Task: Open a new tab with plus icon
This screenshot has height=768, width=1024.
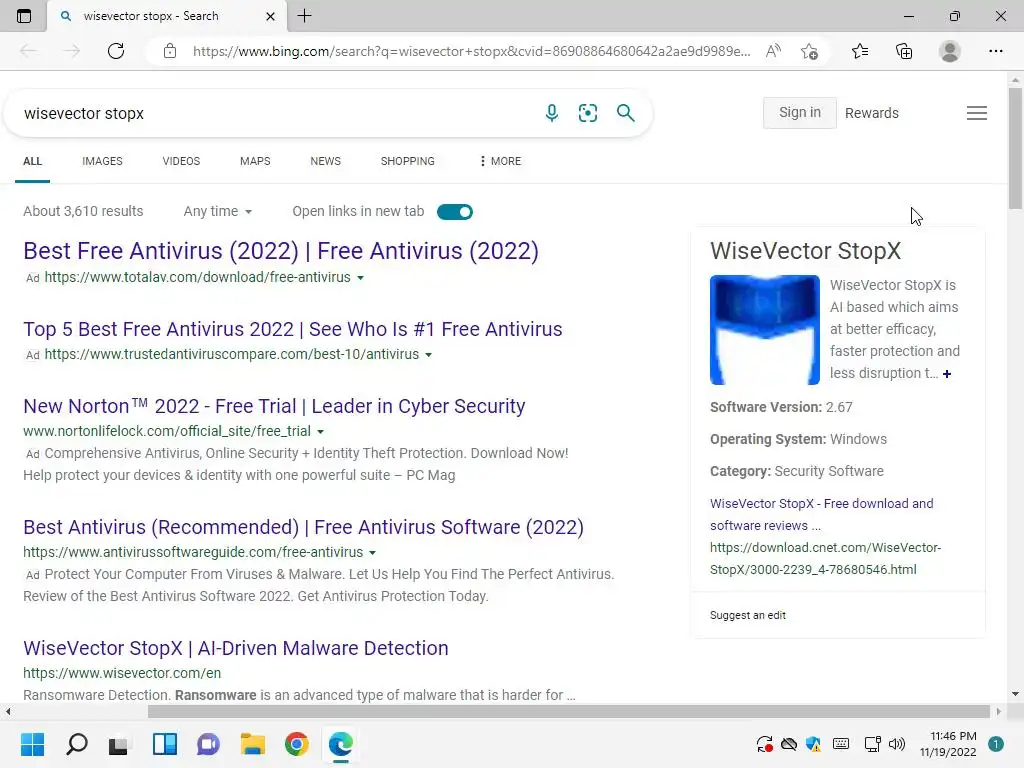Action: 304,16
